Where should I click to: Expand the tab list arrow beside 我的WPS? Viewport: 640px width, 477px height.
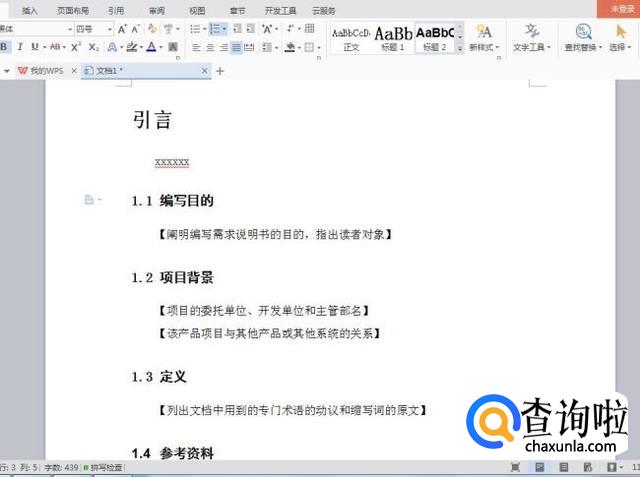tap(7, 71)
